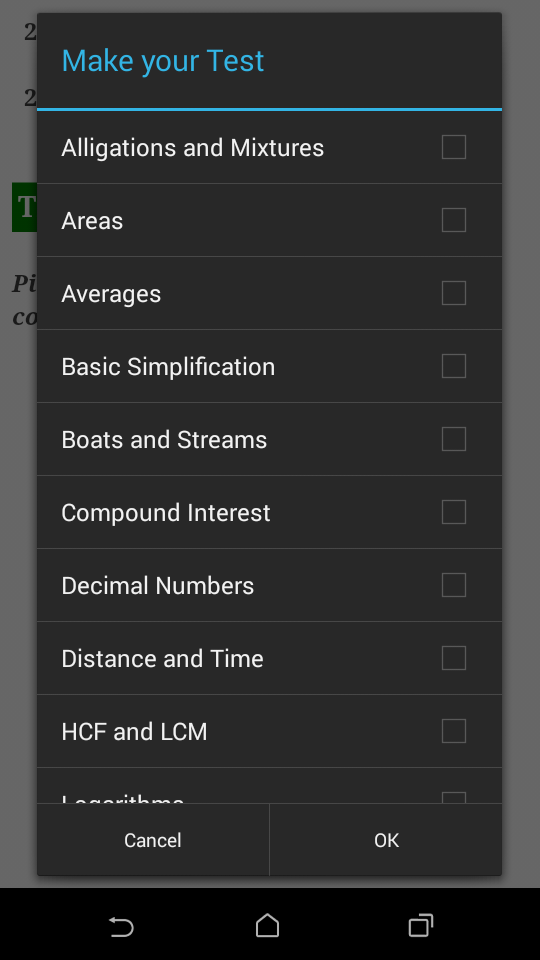Check the Alligations and Mixtures checkbox
This screenshot has height=960, width=540.
(454, 147)
